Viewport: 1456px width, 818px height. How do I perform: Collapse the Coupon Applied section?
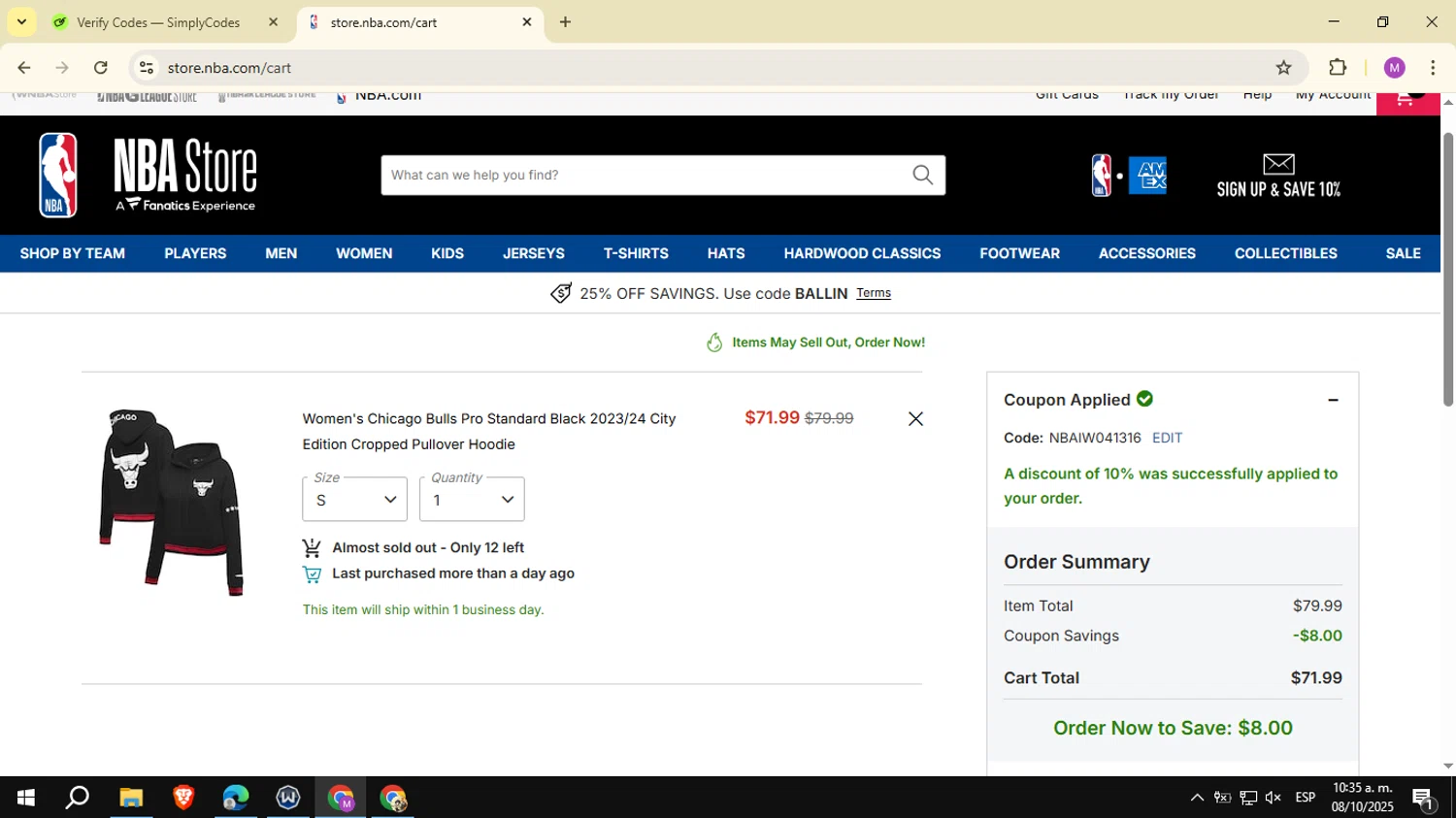(1333, 400)
